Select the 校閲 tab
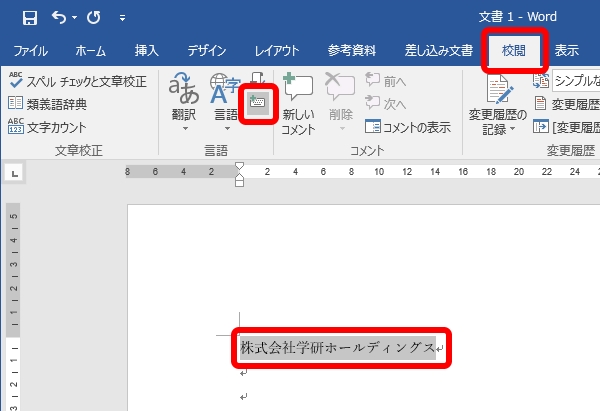This screenshot has width=600, height=411. tap(514, 51)
